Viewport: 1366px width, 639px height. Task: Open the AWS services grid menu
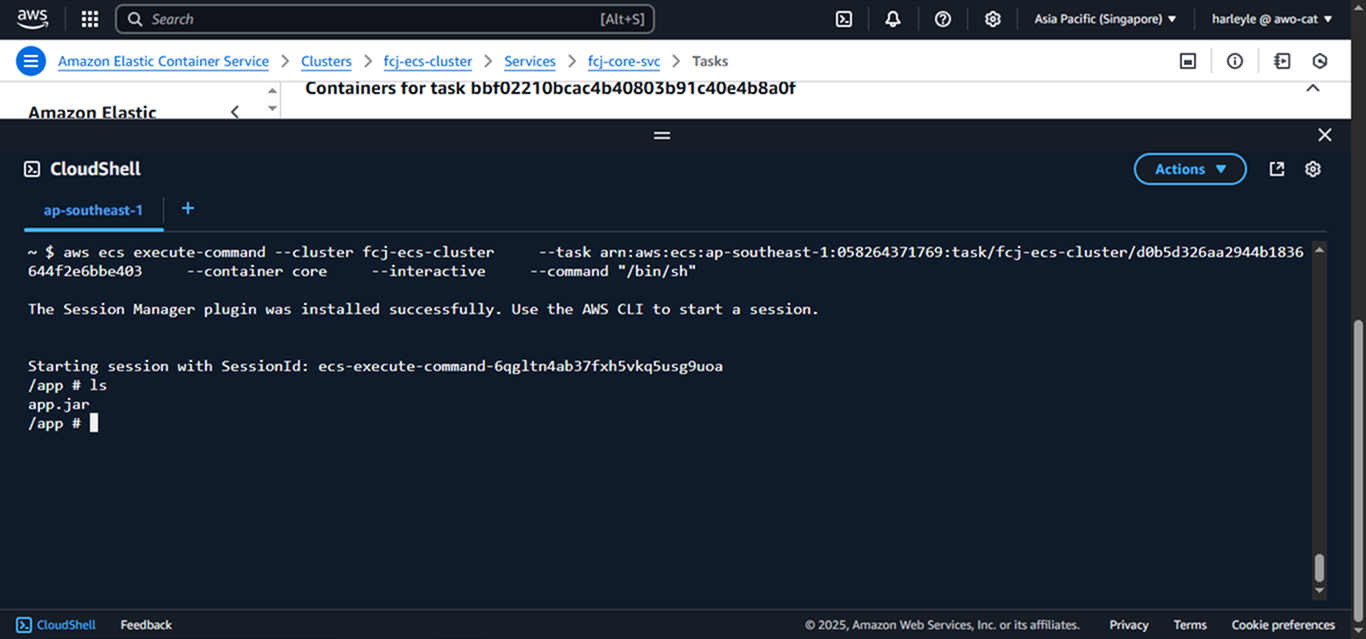(90, 19)
